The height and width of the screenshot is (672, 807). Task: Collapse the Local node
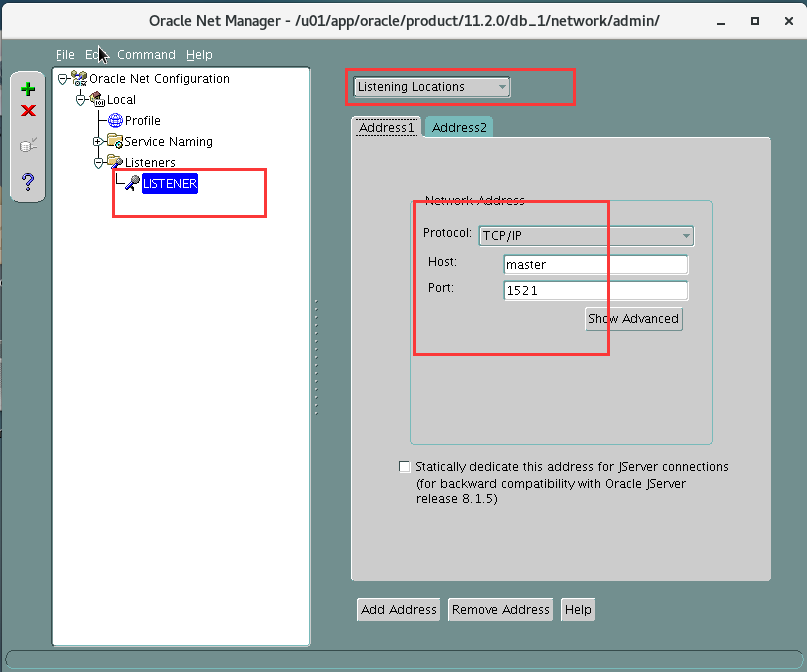click(x=80, y=99)
